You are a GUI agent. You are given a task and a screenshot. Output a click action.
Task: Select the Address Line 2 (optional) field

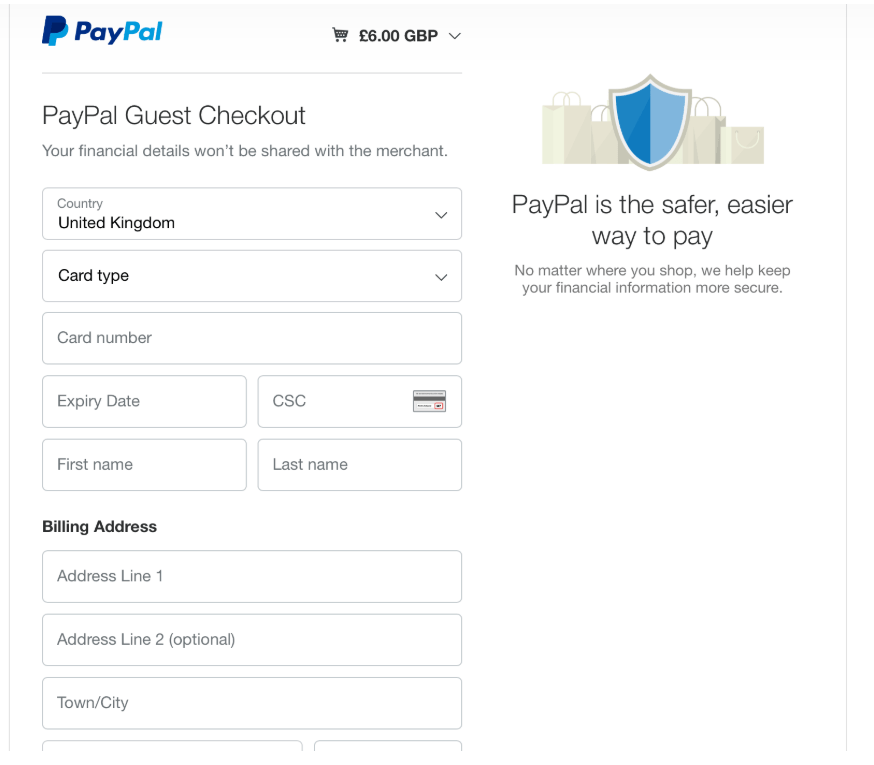[252, 640]
